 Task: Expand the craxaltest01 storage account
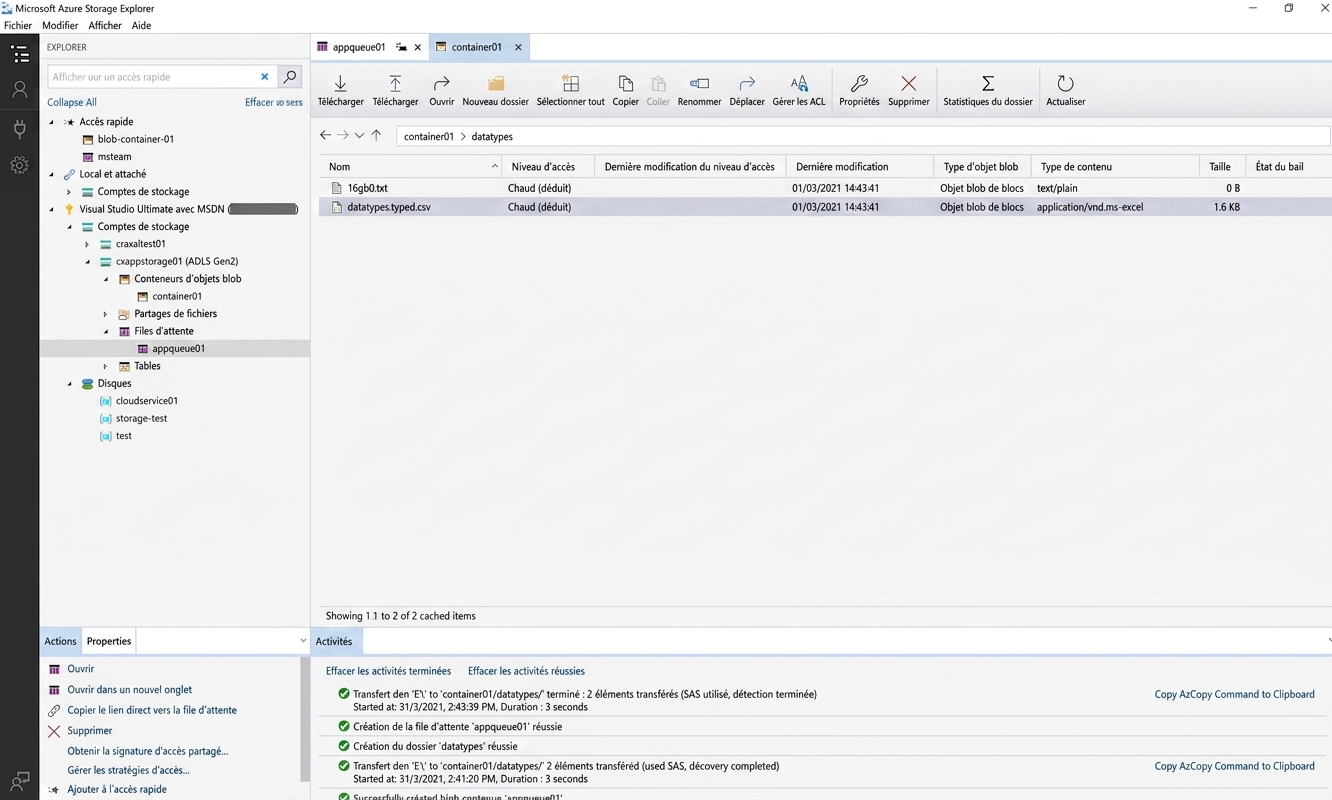[x=87, y=244]
